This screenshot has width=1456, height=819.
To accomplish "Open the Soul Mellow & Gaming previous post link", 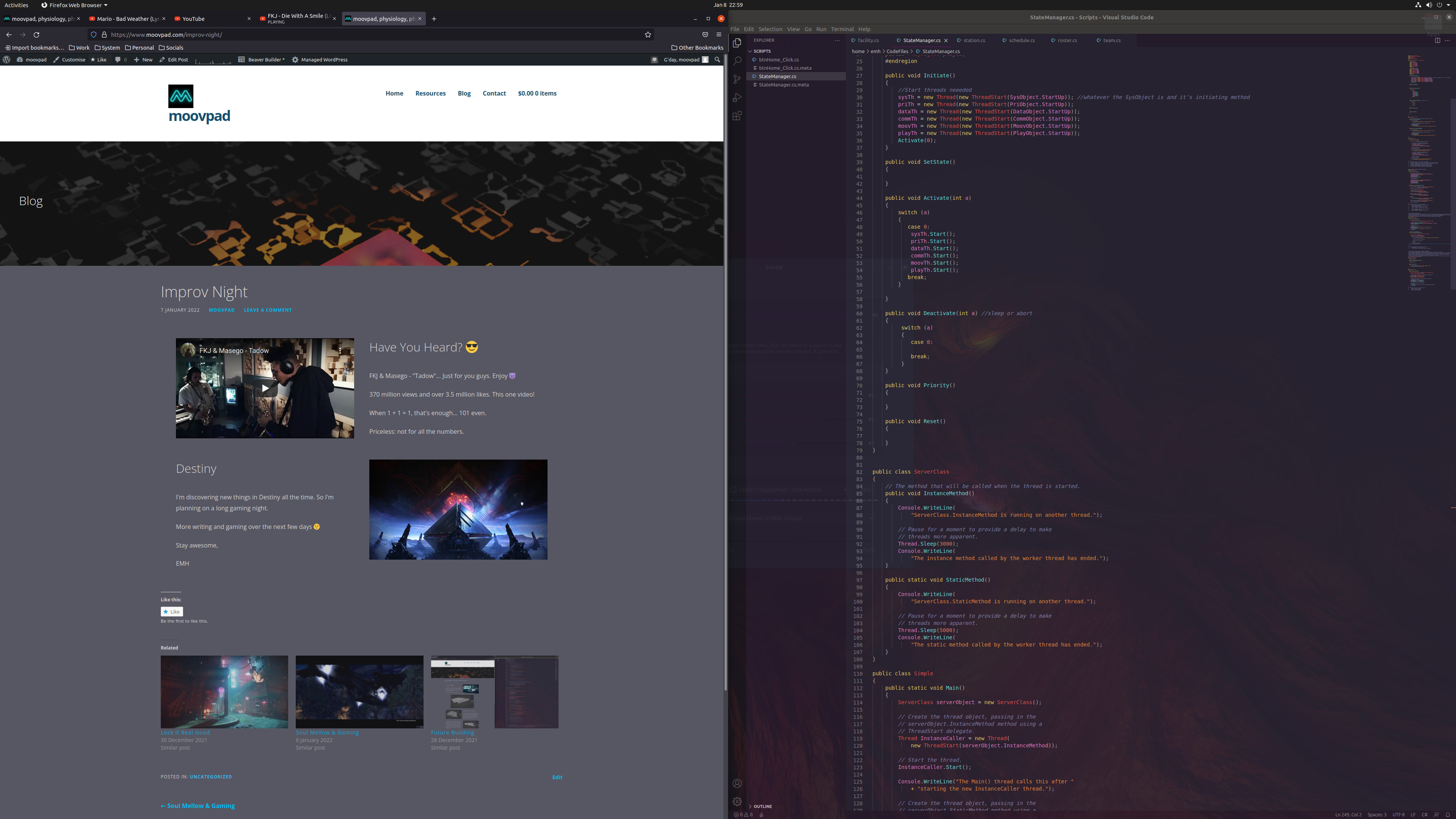I will (x=197, y=806).
